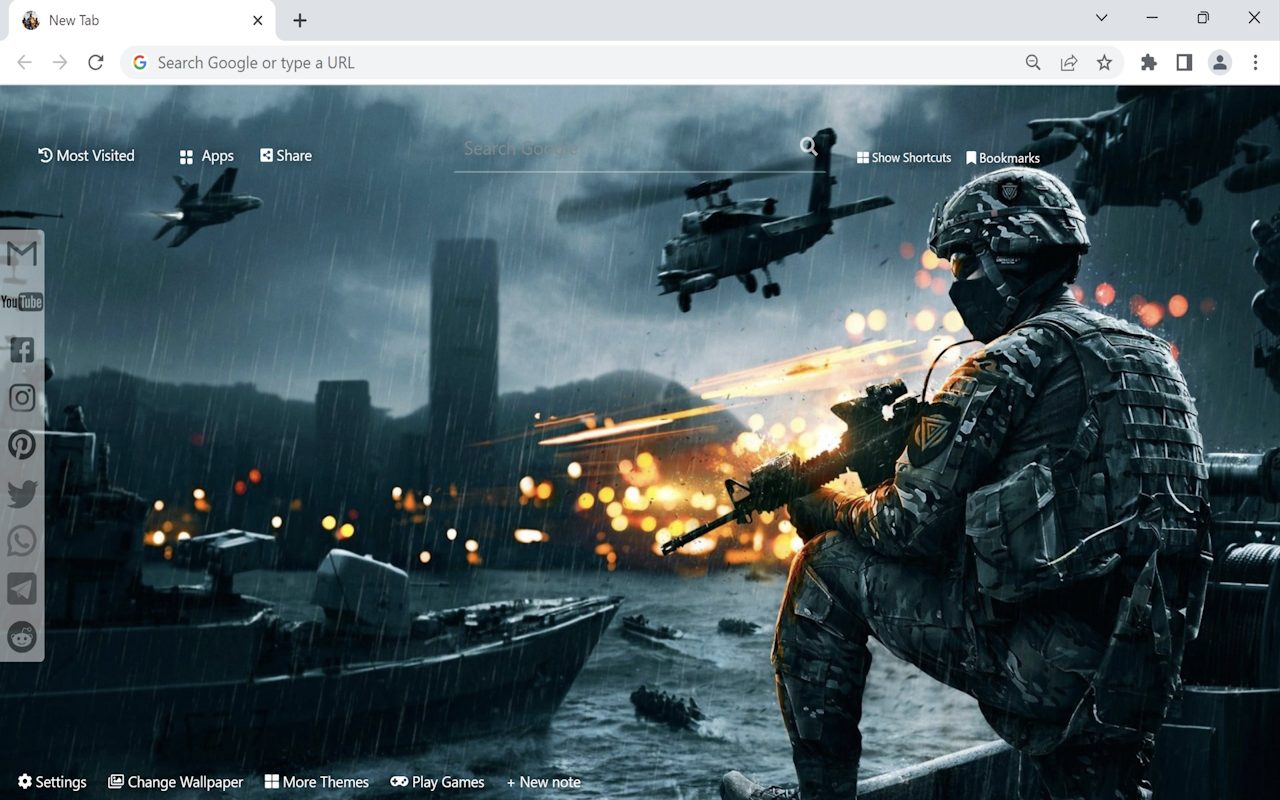Viewport: 1280px width, 800px height.
Task: Open Reddit from the sidebar
Action: click(21, 637)
